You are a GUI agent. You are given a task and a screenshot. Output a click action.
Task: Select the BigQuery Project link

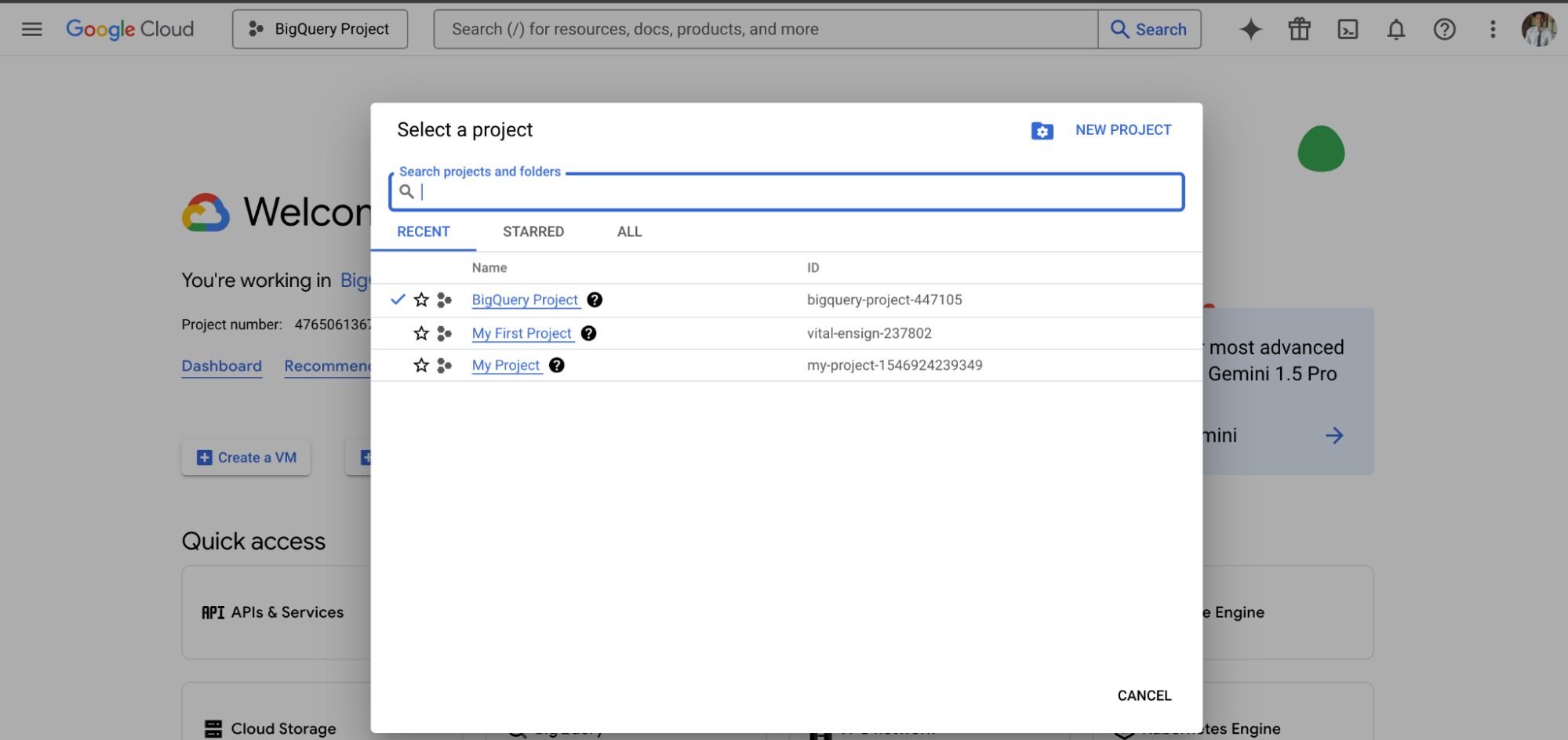[x=525, y=300]
